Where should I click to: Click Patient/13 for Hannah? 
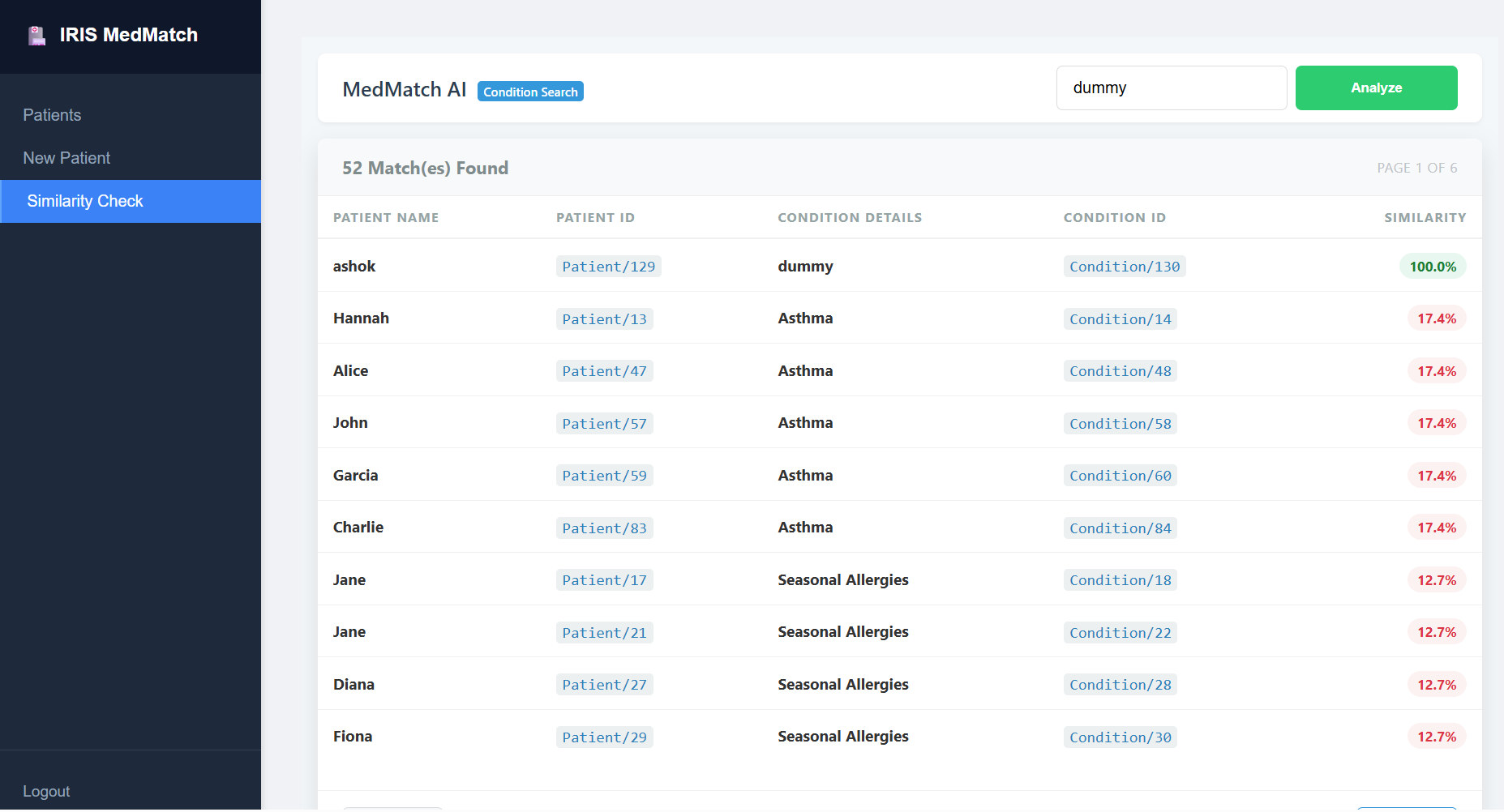pos(604,319)
